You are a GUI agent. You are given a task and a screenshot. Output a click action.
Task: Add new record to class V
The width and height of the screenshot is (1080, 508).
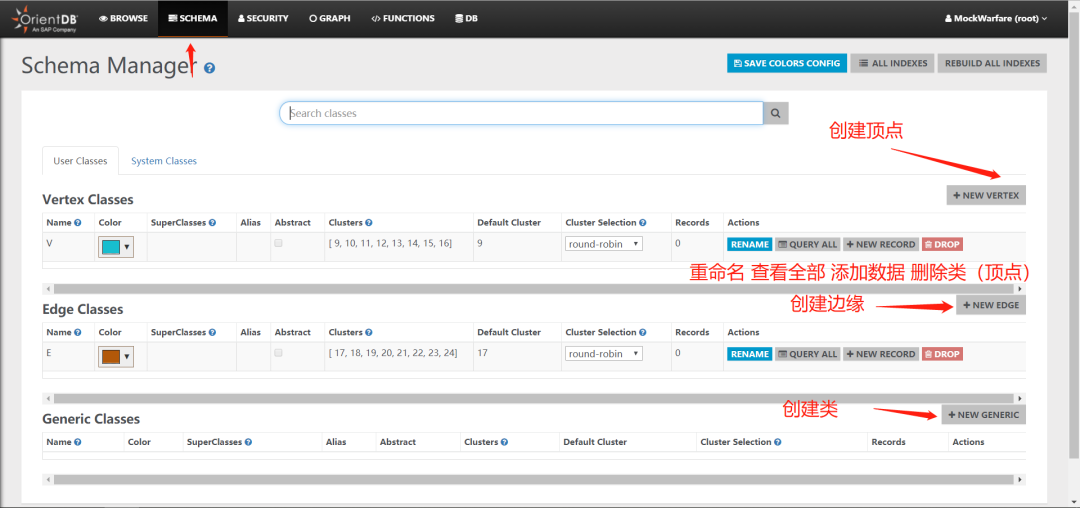[881, 244]
